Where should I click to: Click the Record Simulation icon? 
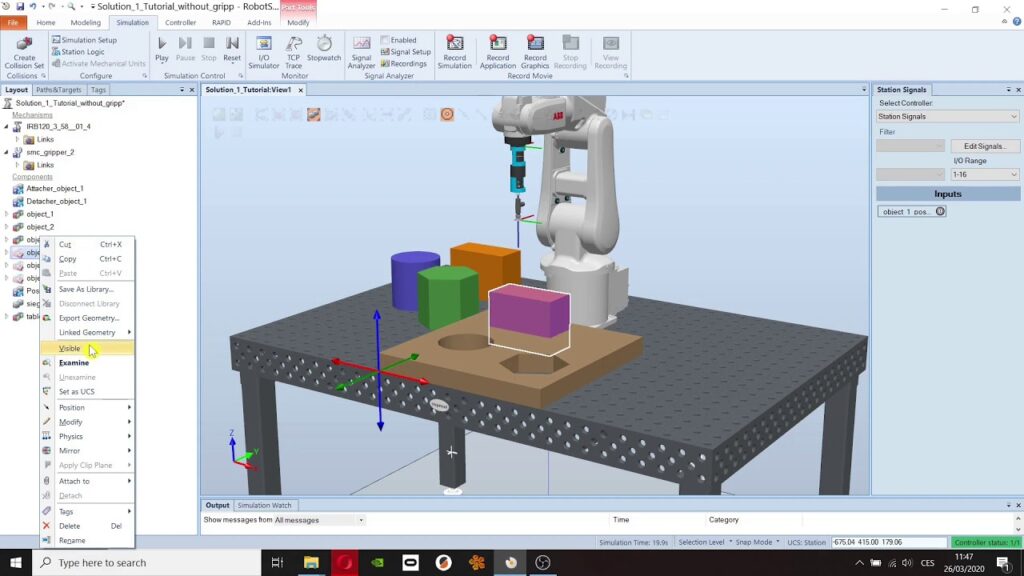[x=454, y=44]
